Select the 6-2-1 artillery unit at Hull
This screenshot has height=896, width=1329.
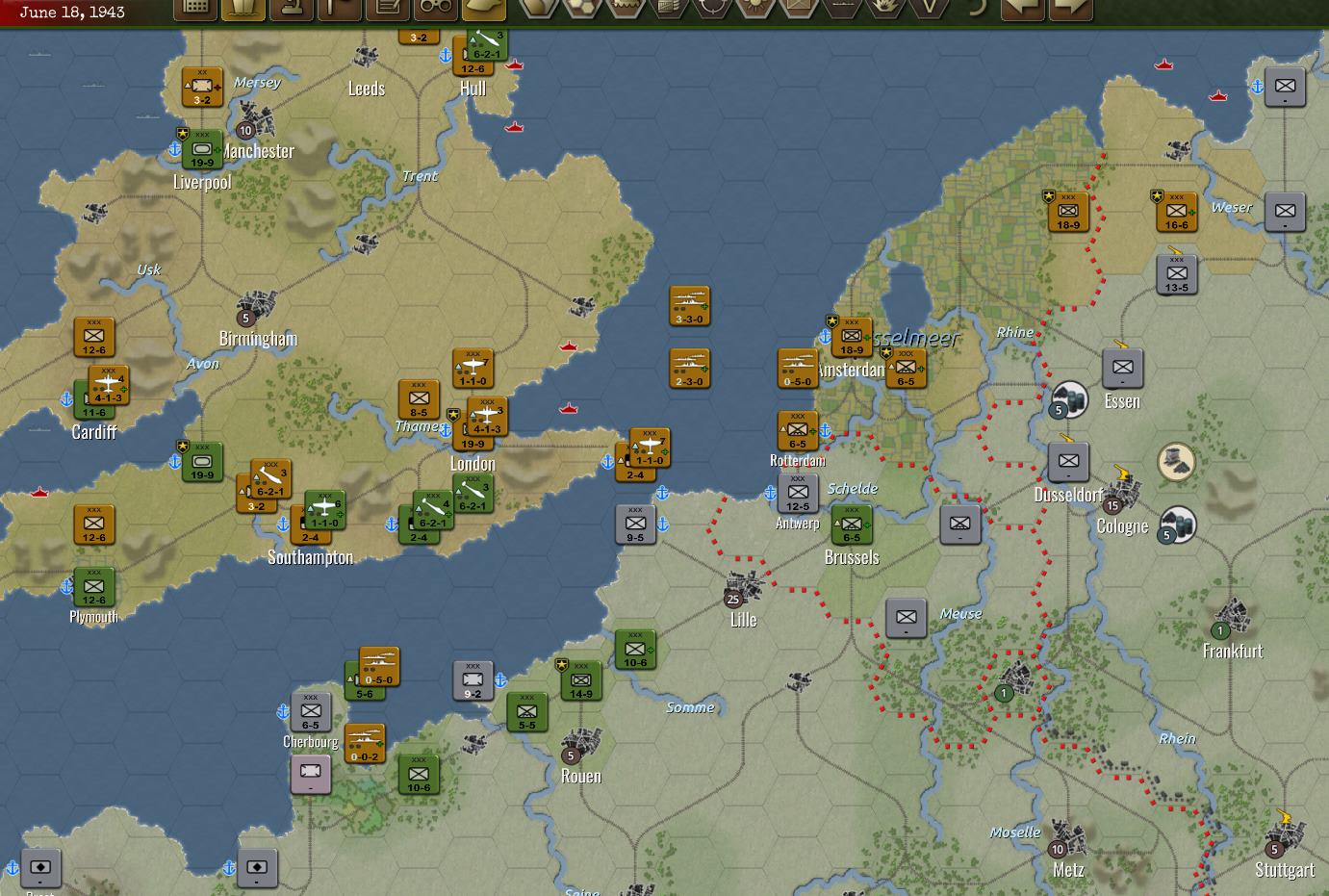pos(487,43)
